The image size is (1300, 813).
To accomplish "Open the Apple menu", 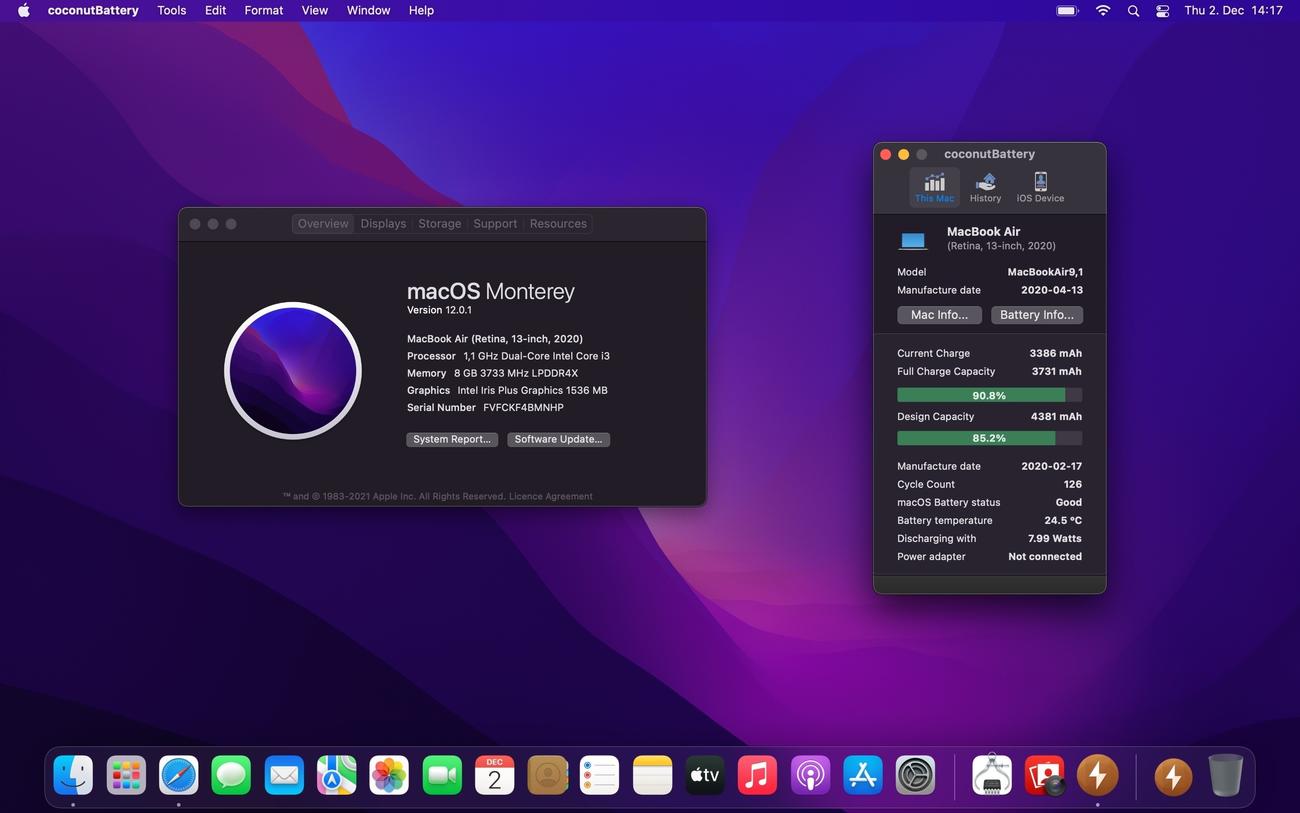I will (24, 10).
